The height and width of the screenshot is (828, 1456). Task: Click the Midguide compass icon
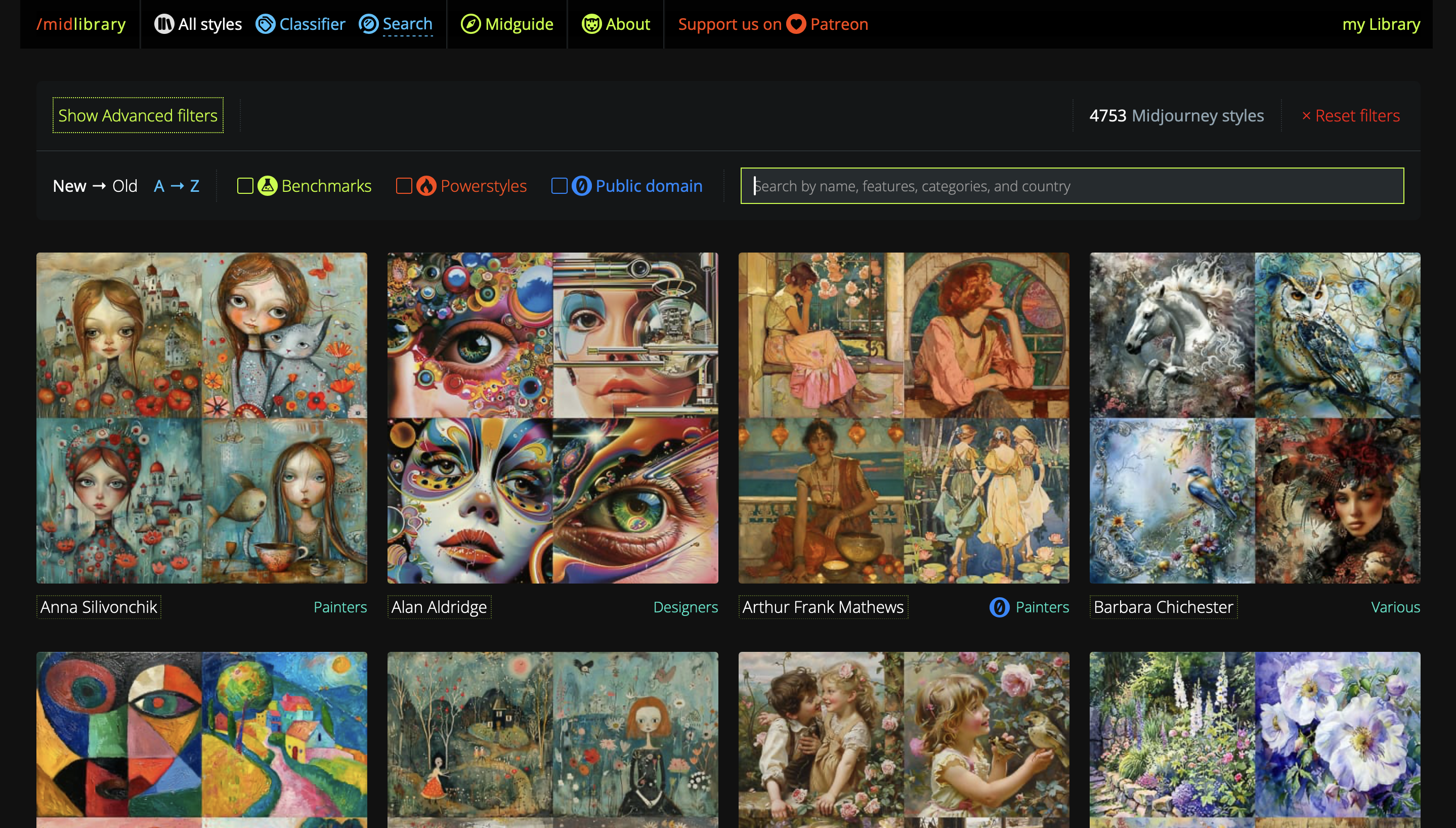click(470, 24)
